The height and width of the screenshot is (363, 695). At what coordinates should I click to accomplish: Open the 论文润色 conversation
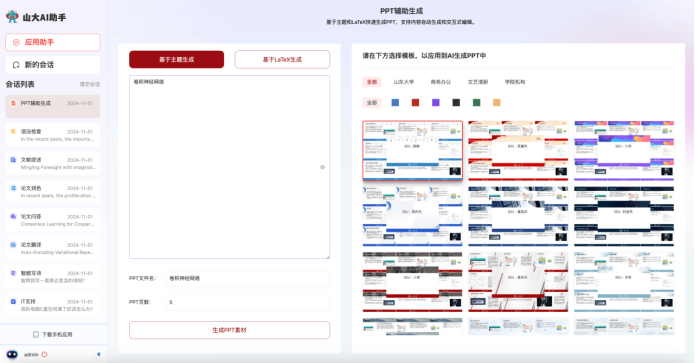(53, 191)
